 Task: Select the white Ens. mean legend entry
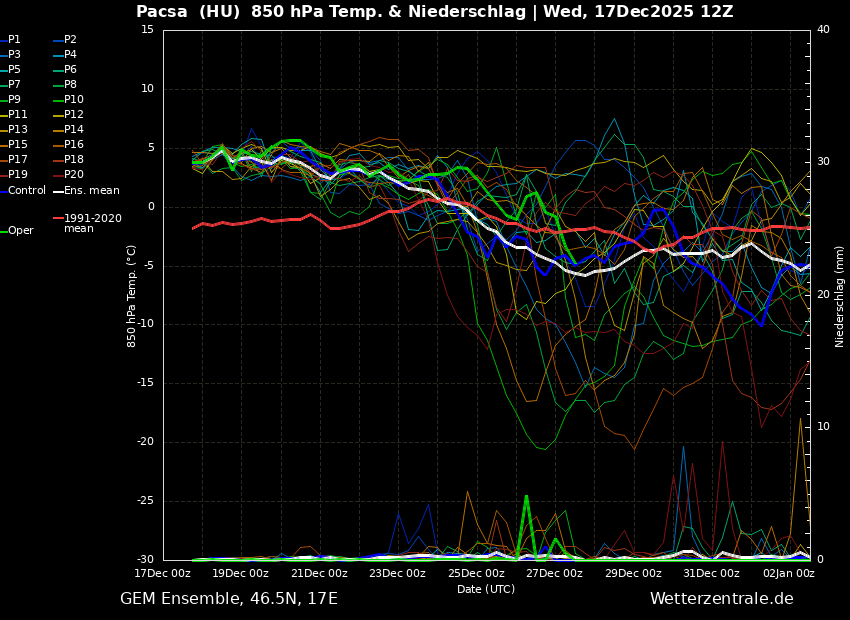[x=91, y=191]
